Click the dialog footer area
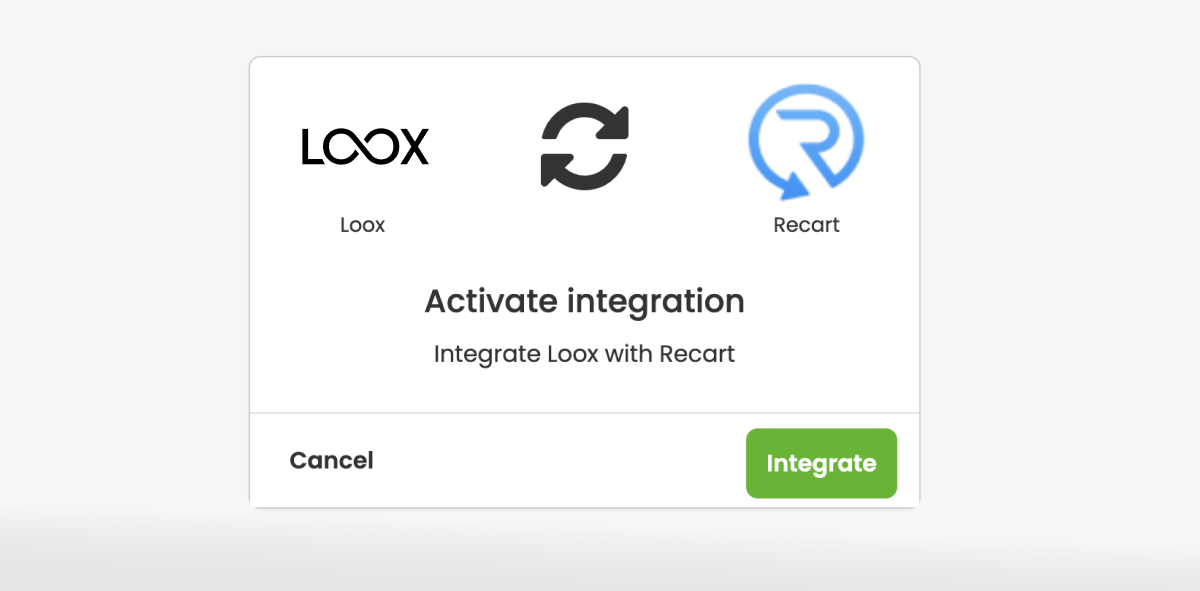Screen dimensions: 1200x591 (x=584, y=460)
